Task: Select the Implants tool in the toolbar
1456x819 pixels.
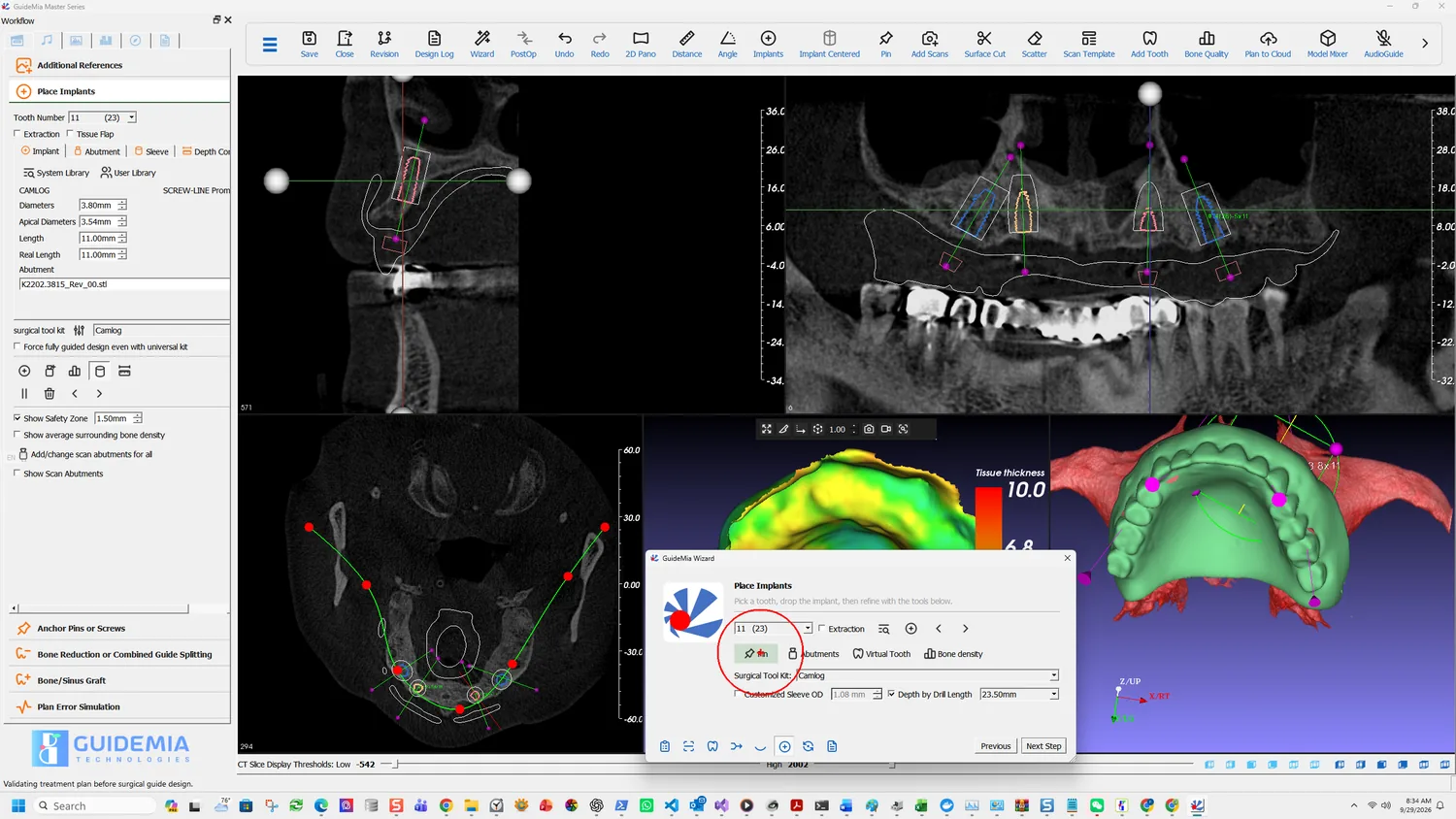Action: (x=768, y=44)
